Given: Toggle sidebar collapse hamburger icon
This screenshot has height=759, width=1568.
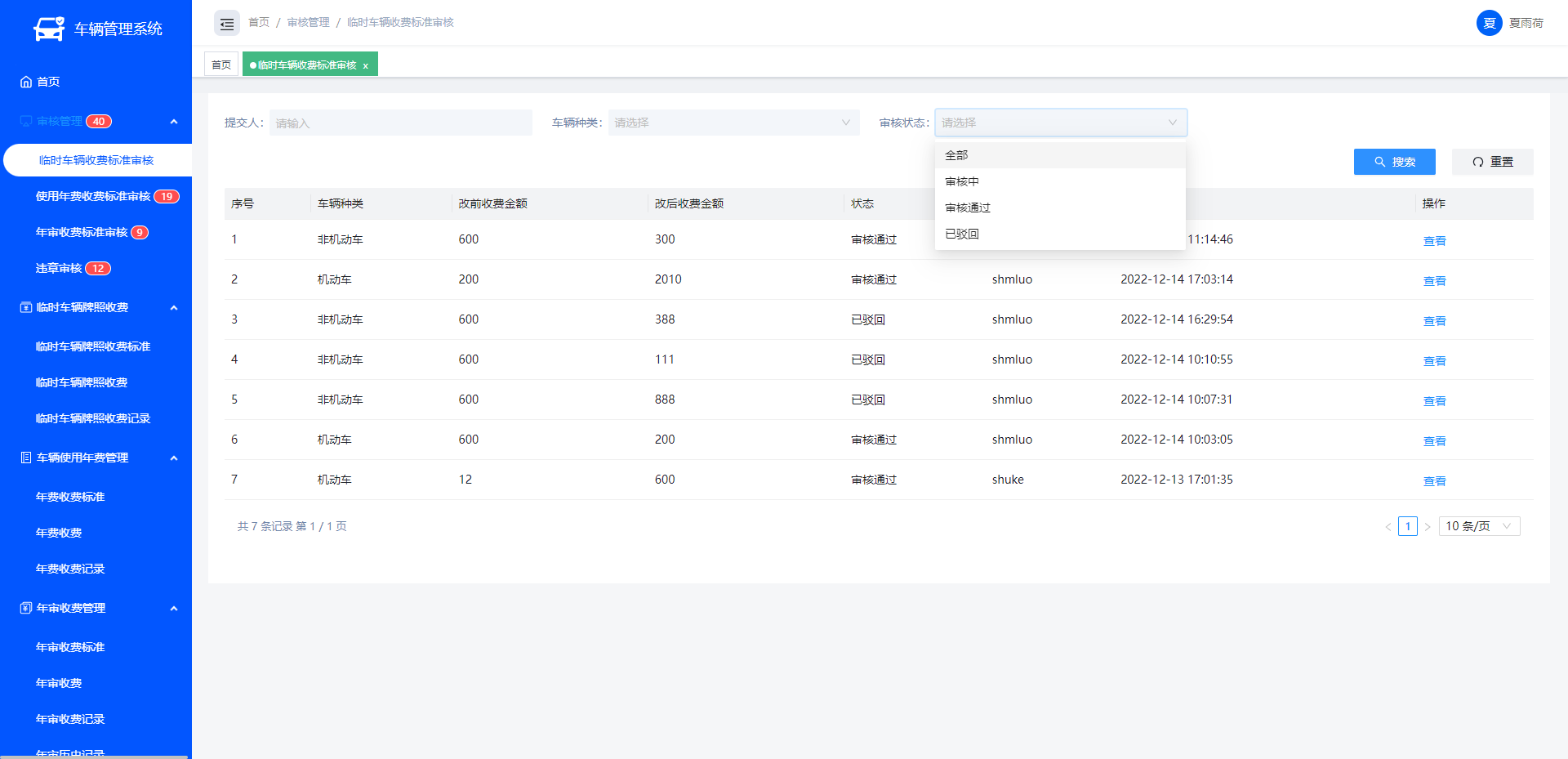Looking at the screenshot, I should (227, 24).
